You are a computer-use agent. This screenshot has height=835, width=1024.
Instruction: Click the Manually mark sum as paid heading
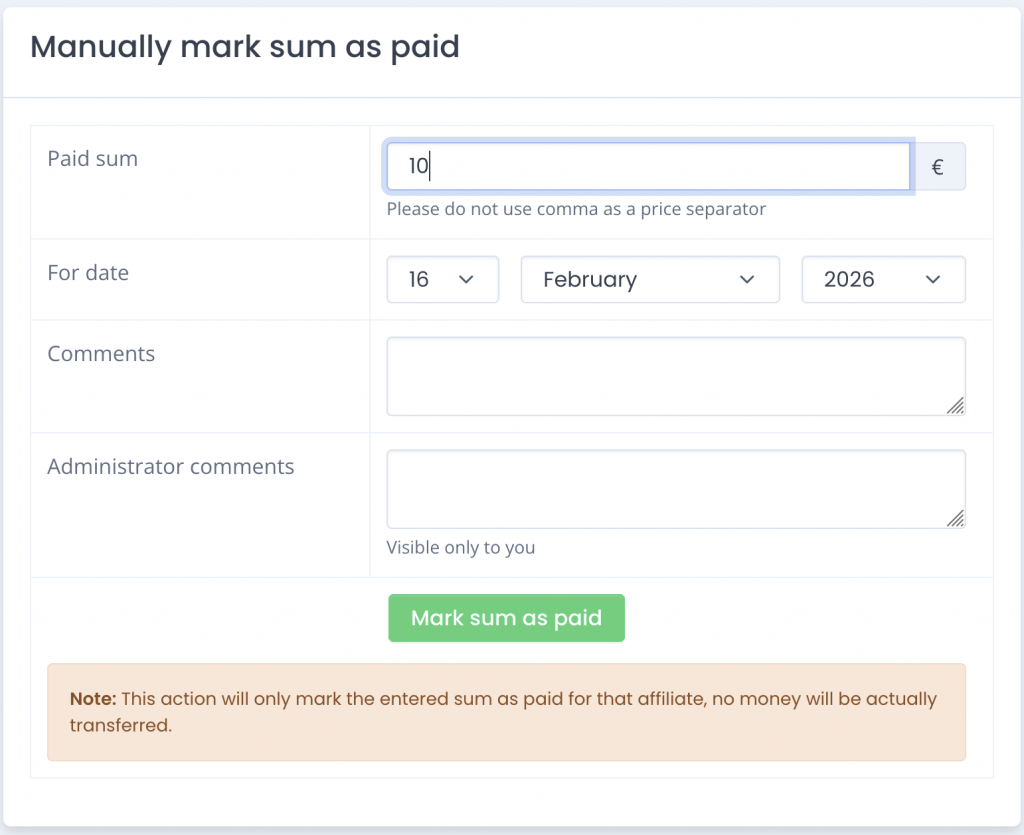tap(246, 47)
